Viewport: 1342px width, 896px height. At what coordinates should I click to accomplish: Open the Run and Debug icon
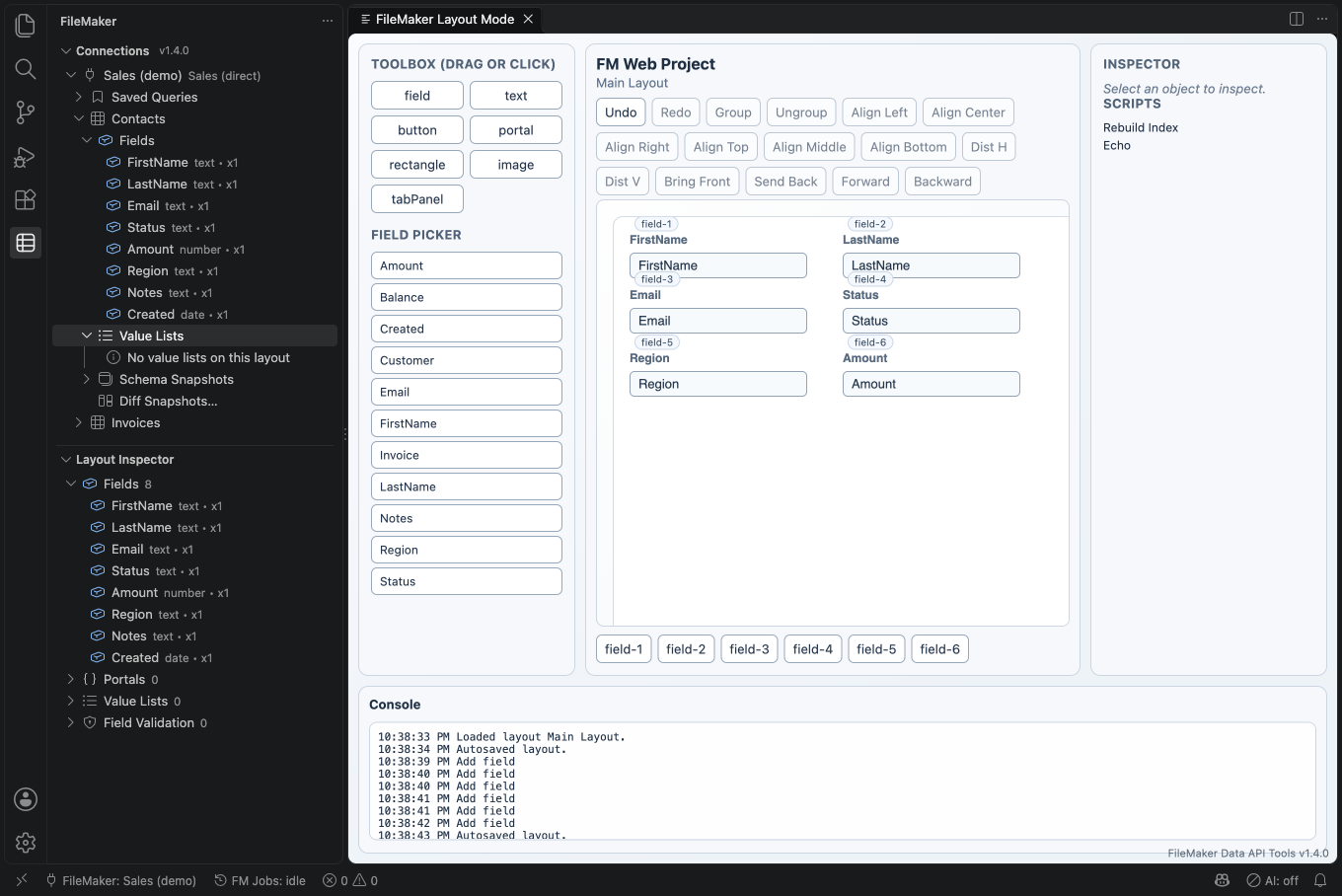coord(26,156)
